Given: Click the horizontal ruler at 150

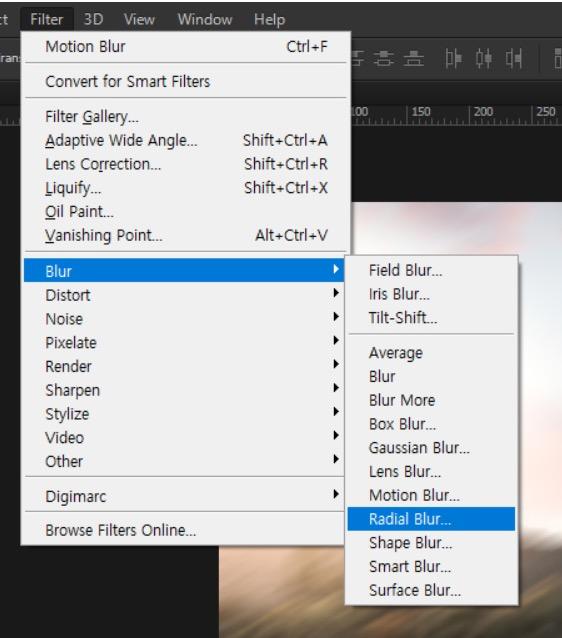Looking at the screenshot, I should (x=420, y=111).
